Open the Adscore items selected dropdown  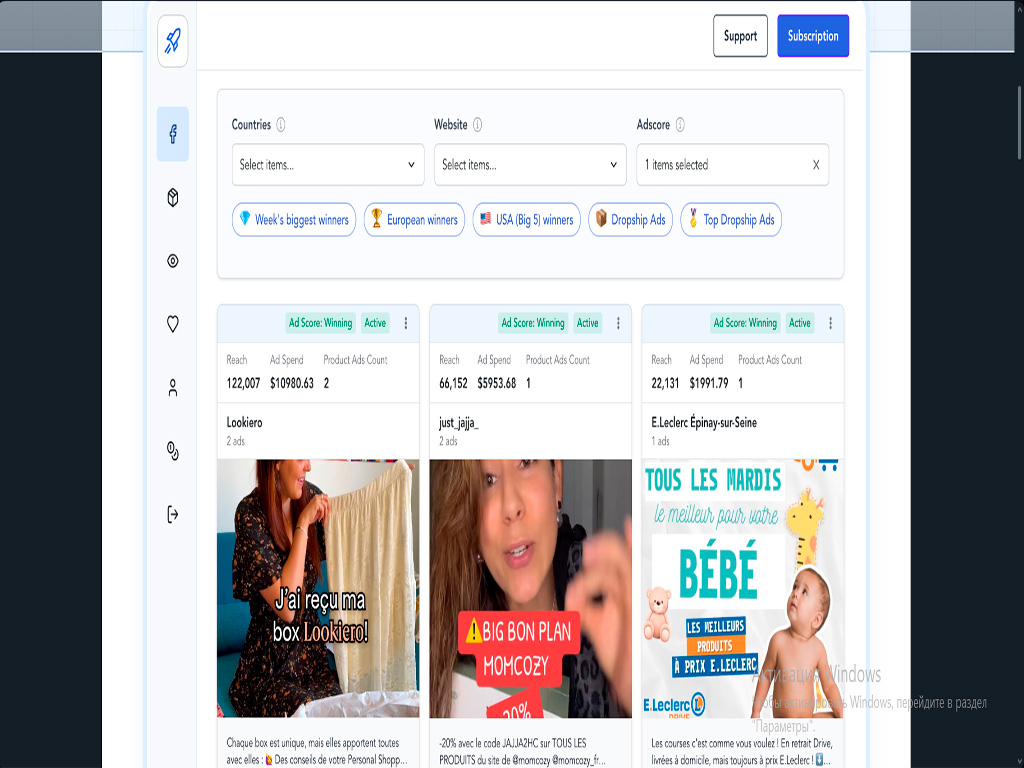733,165
